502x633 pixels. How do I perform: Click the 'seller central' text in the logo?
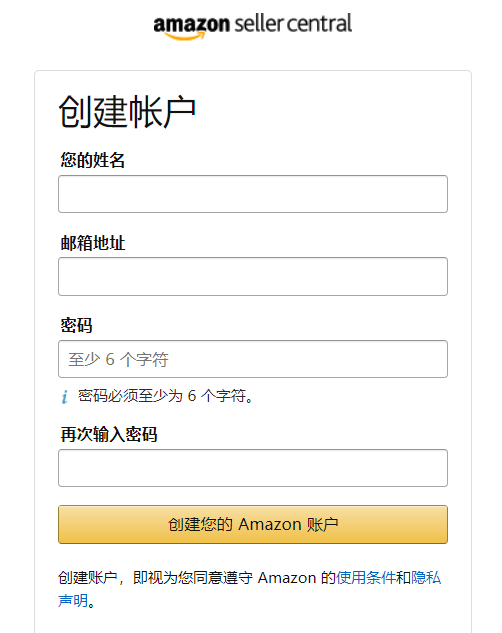tap(293, 24)
